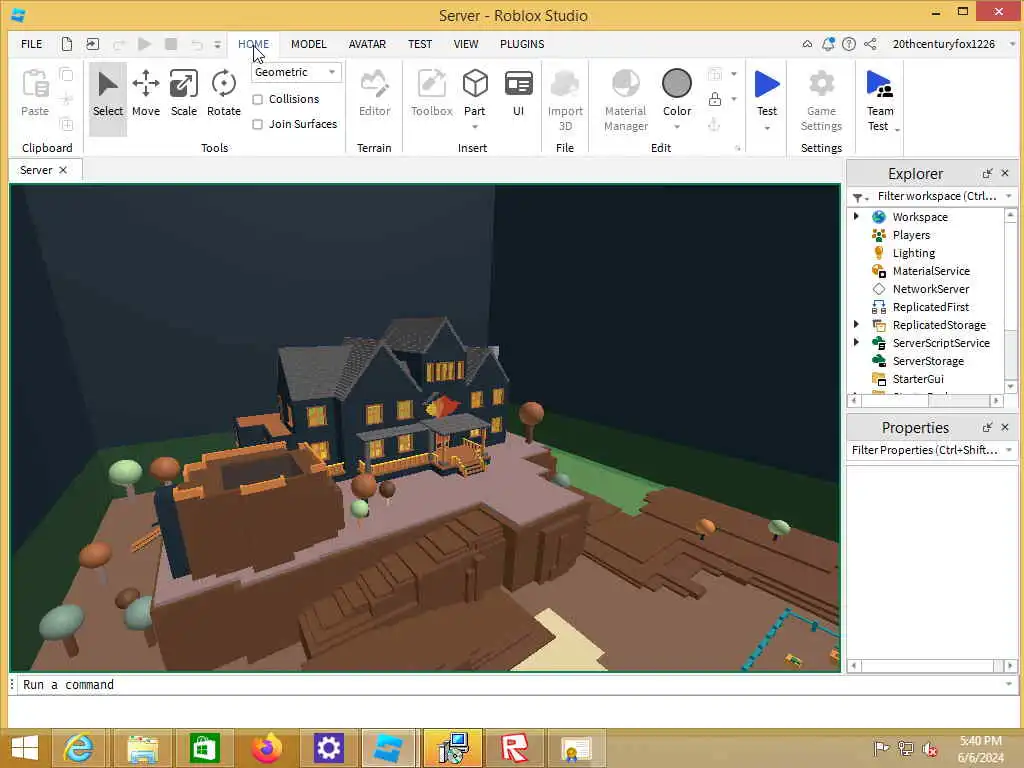Activate the Select tool
This screenshot has height=768, width=1024.
pos(108,95)
